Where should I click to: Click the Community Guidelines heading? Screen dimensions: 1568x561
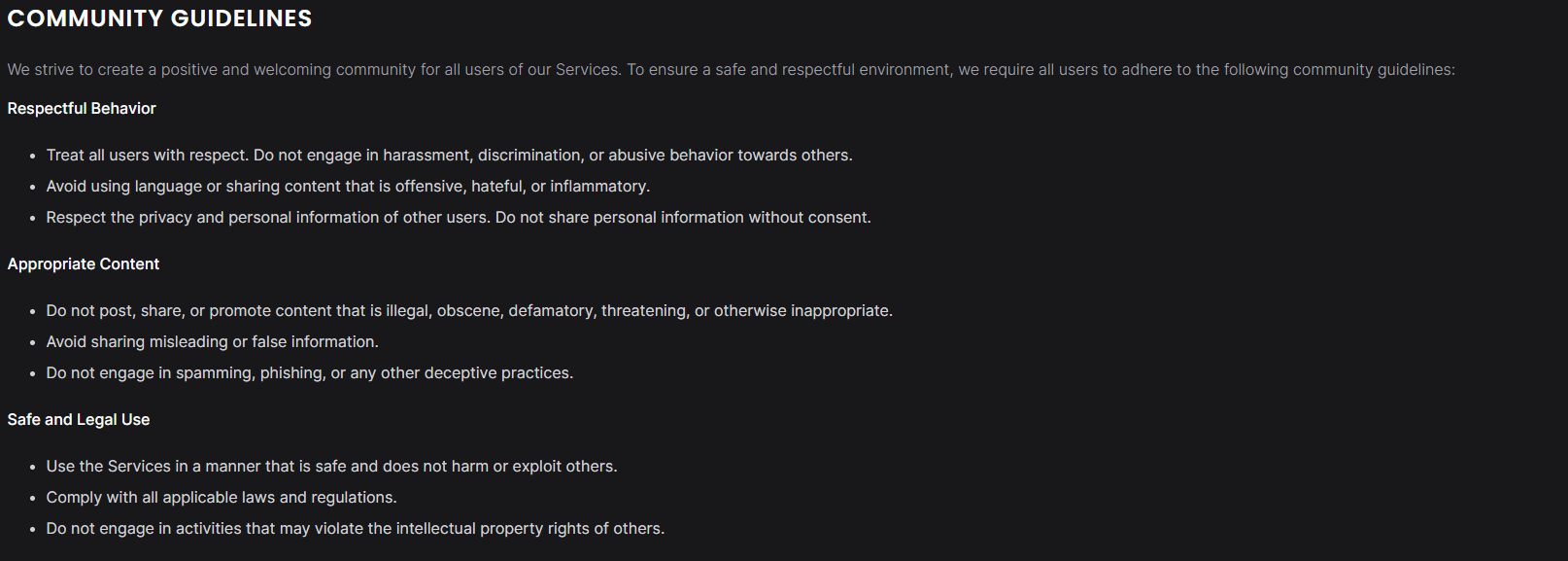click(x=159, y=18)
